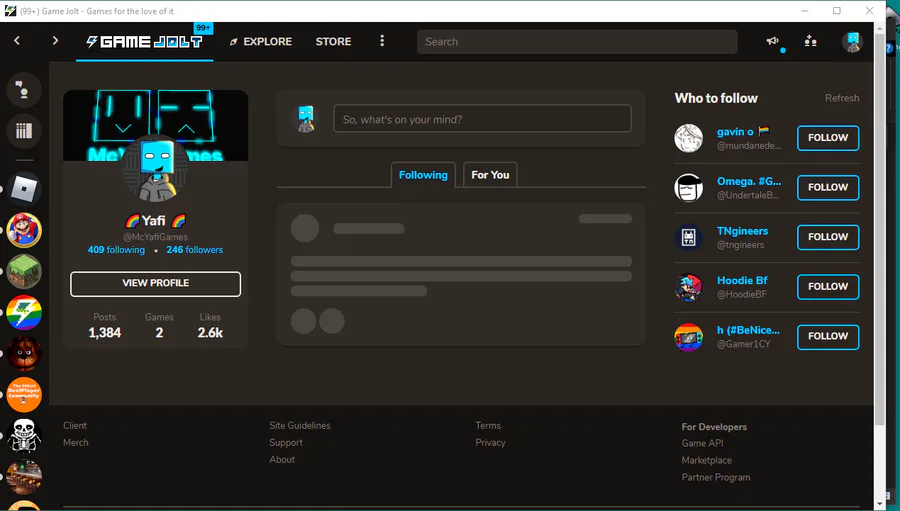Open the game library icon in sidebar
The image size is (900, 511).
point(24,131)
